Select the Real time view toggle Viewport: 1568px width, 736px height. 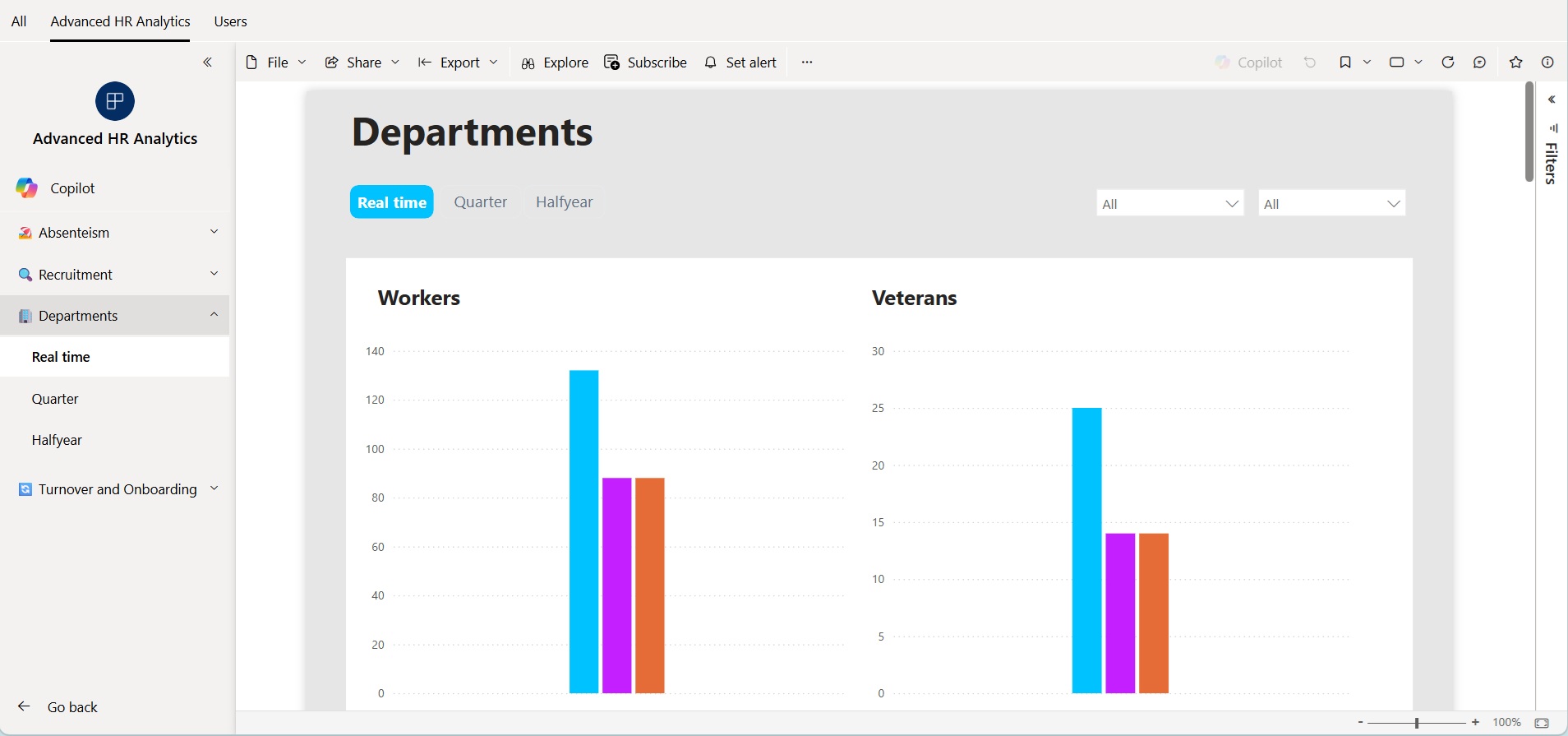pyautogui.click(x=392, y=202)
